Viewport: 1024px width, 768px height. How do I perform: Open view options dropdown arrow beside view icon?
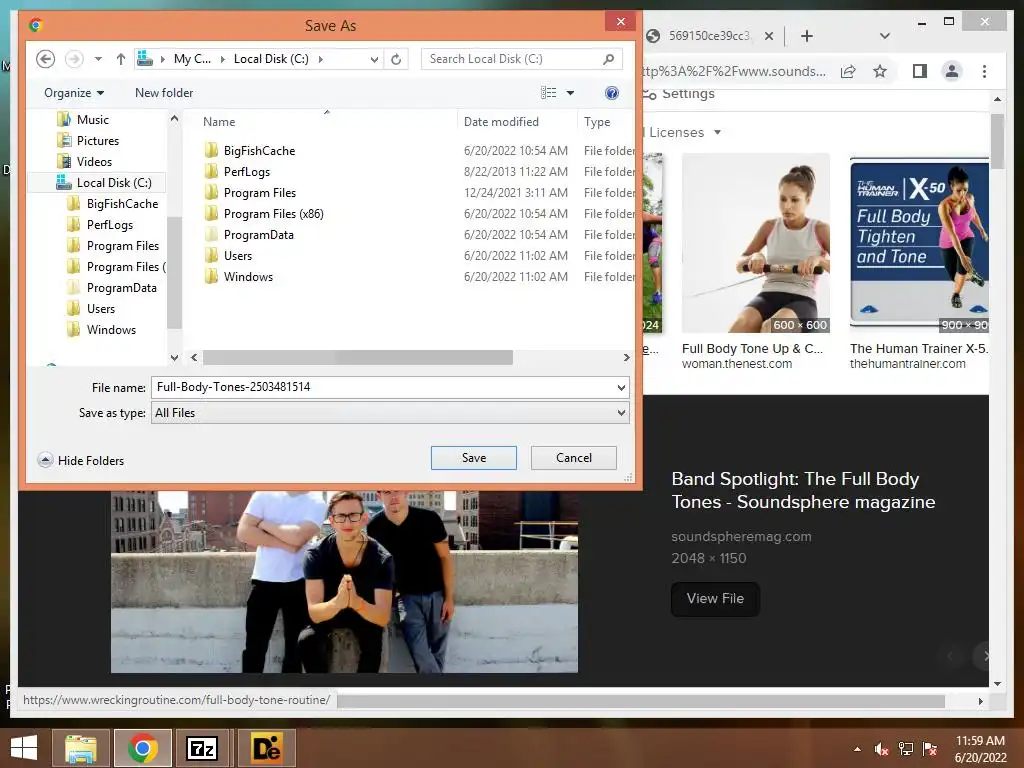pyautogui.click(x=570, y=93)
